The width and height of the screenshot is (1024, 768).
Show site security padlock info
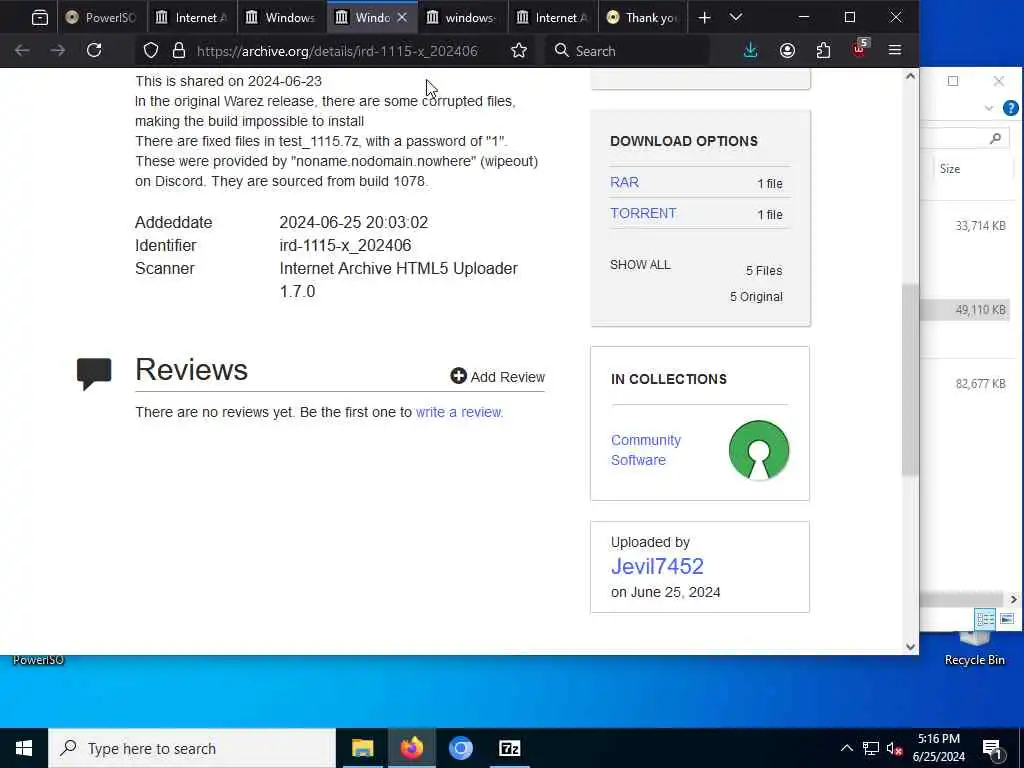(x=178, y=51)
